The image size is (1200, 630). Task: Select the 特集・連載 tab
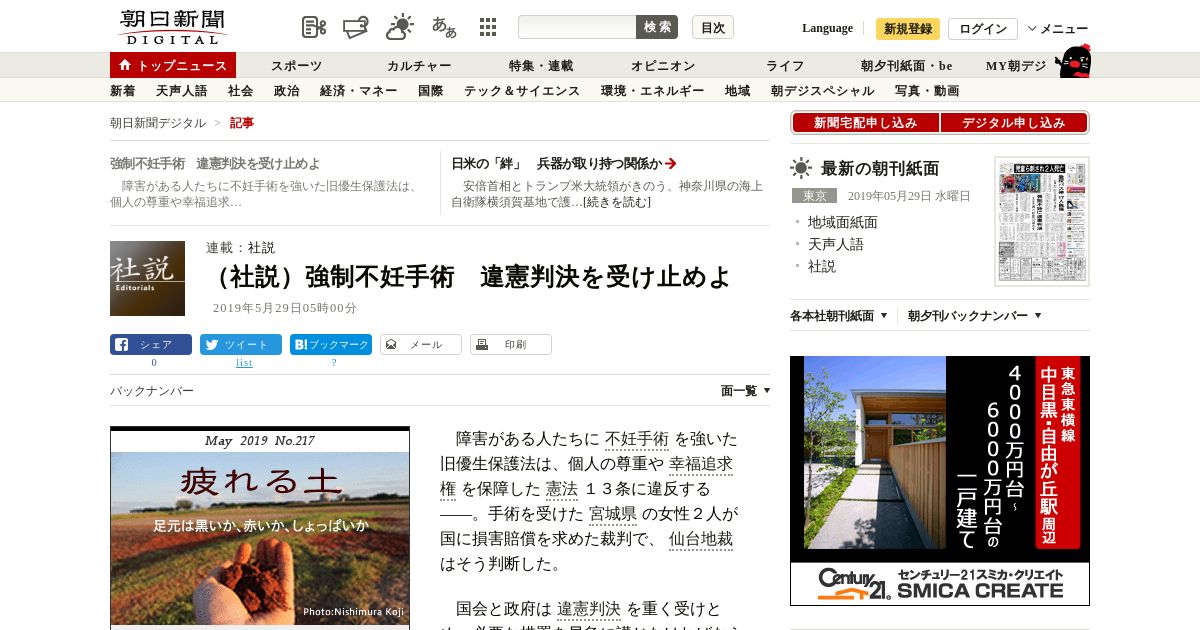(x=541, y=66)
